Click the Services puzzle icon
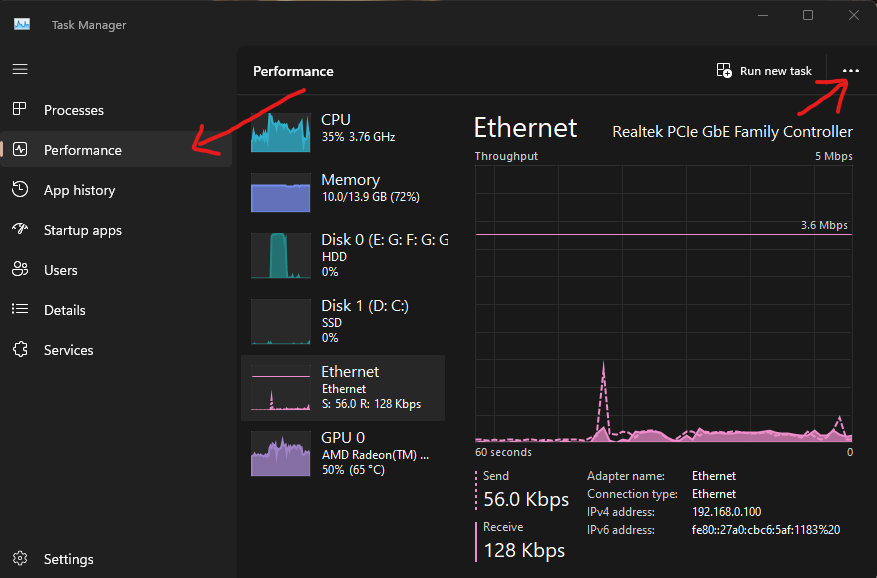 (x=20, y=350)
